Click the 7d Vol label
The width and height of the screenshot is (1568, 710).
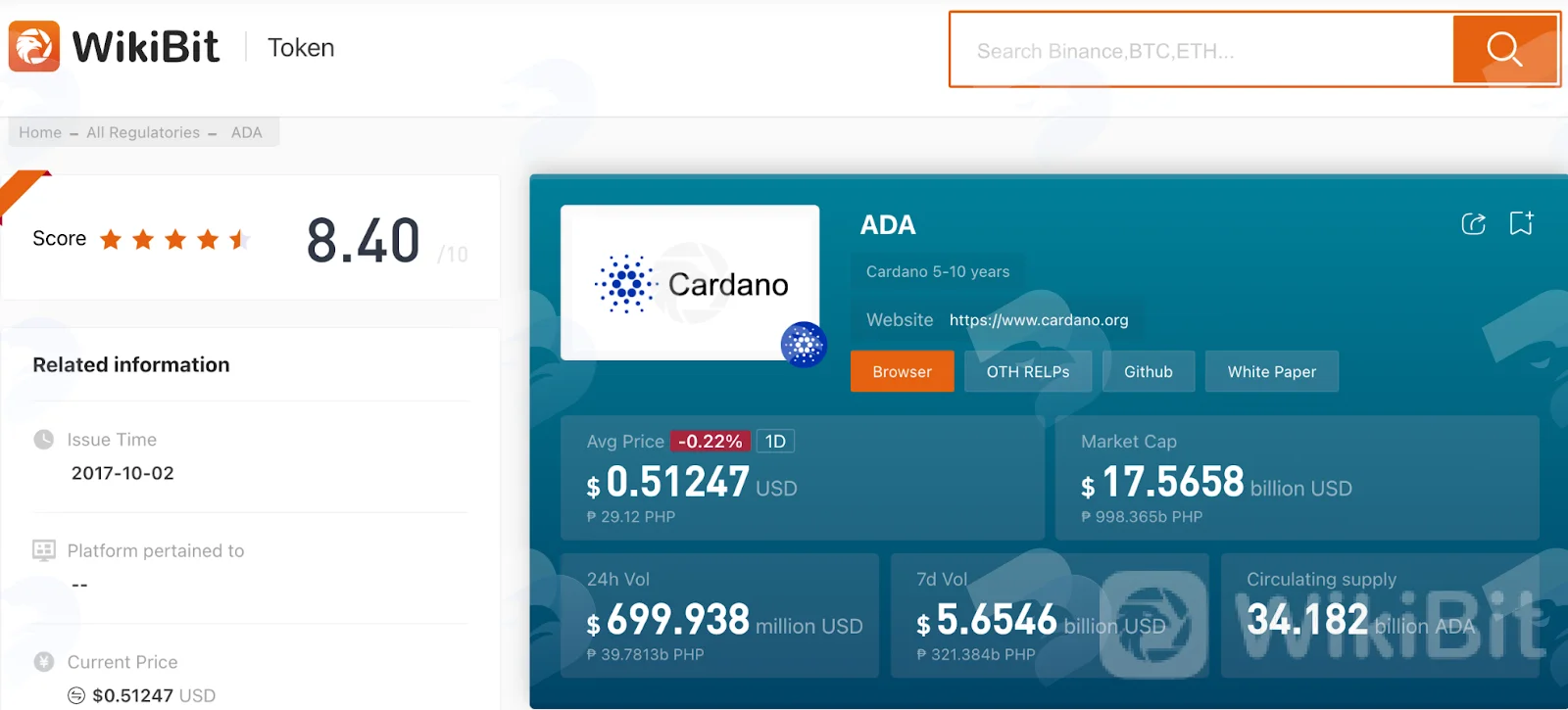pyautogui.click(x=942, y=580)
